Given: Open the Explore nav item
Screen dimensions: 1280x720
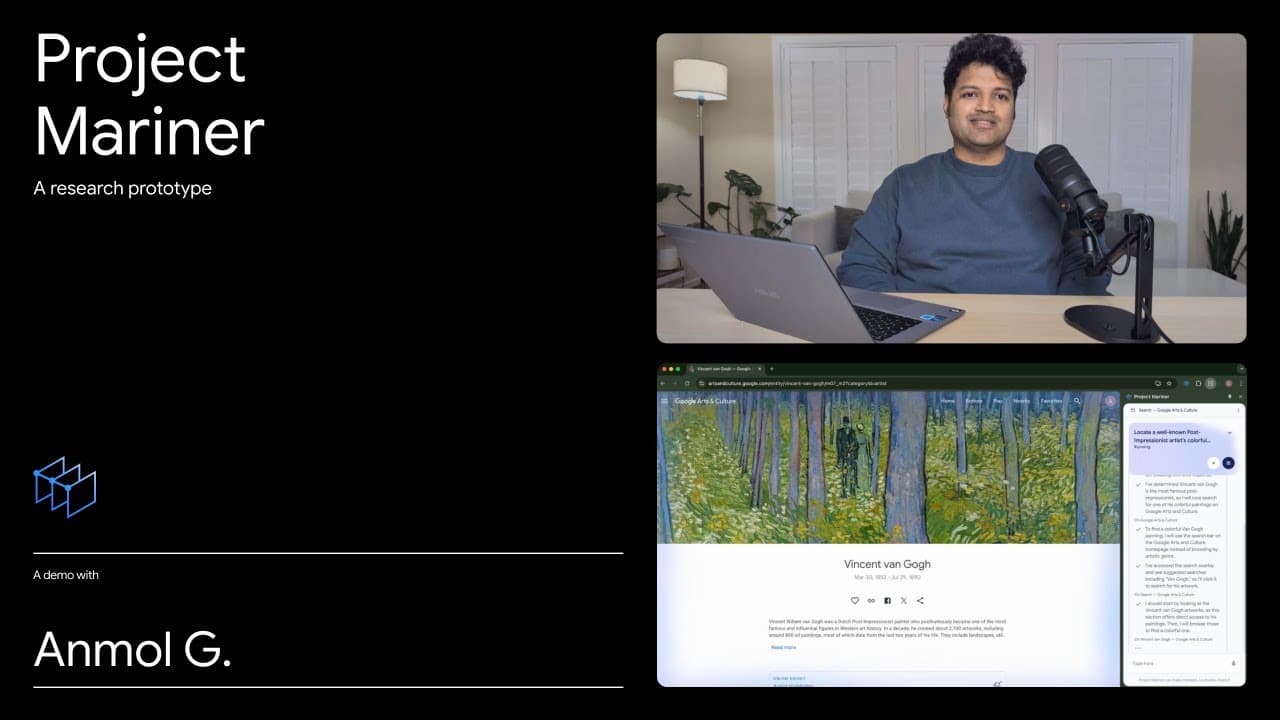Looking at the screenshot, I should pos(974,401).
